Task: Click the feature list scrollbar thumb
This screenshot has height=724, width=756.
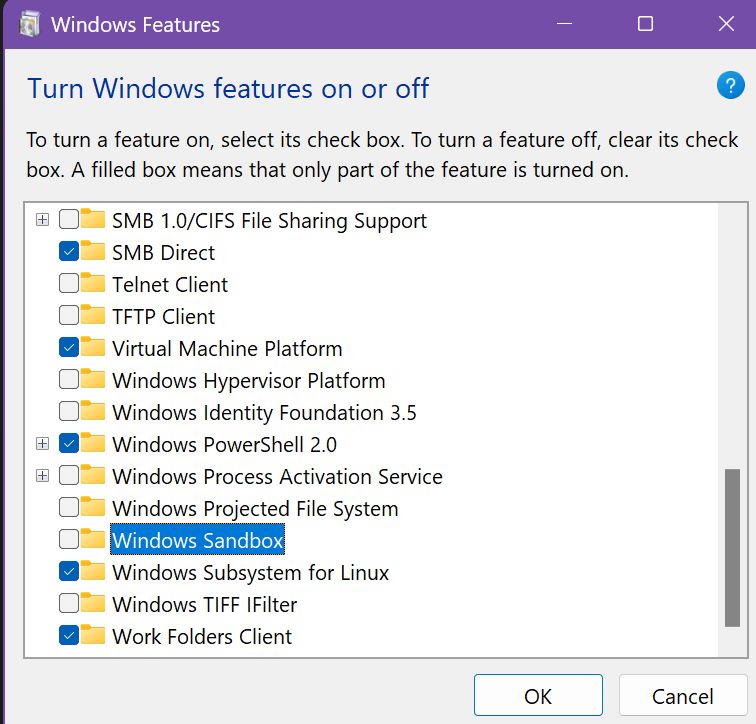Action: click(x=732, y=548)
